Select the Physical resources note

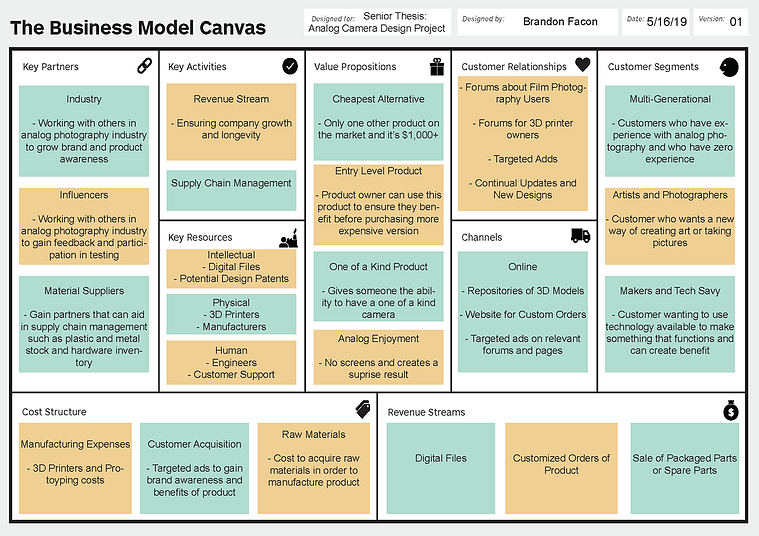(x=231, y=314)
